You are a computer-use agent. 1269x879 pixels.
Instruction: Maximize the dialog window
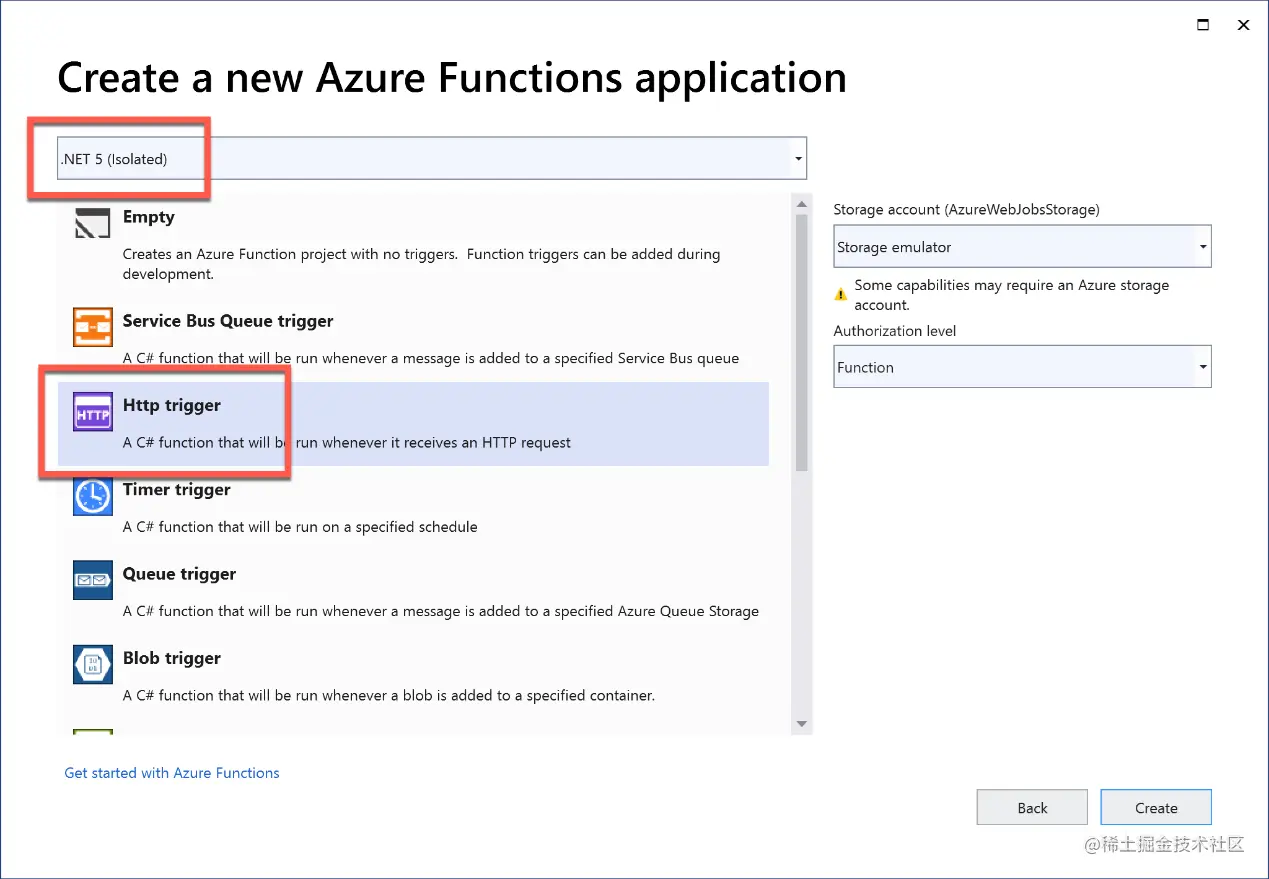[1203, 25]
